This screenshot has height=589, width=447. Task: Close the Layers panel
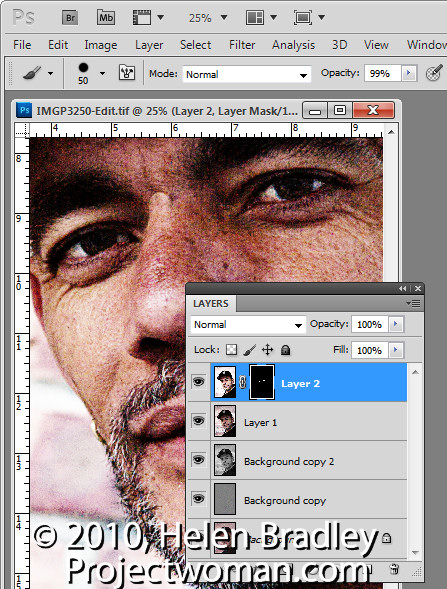point(418,288)
